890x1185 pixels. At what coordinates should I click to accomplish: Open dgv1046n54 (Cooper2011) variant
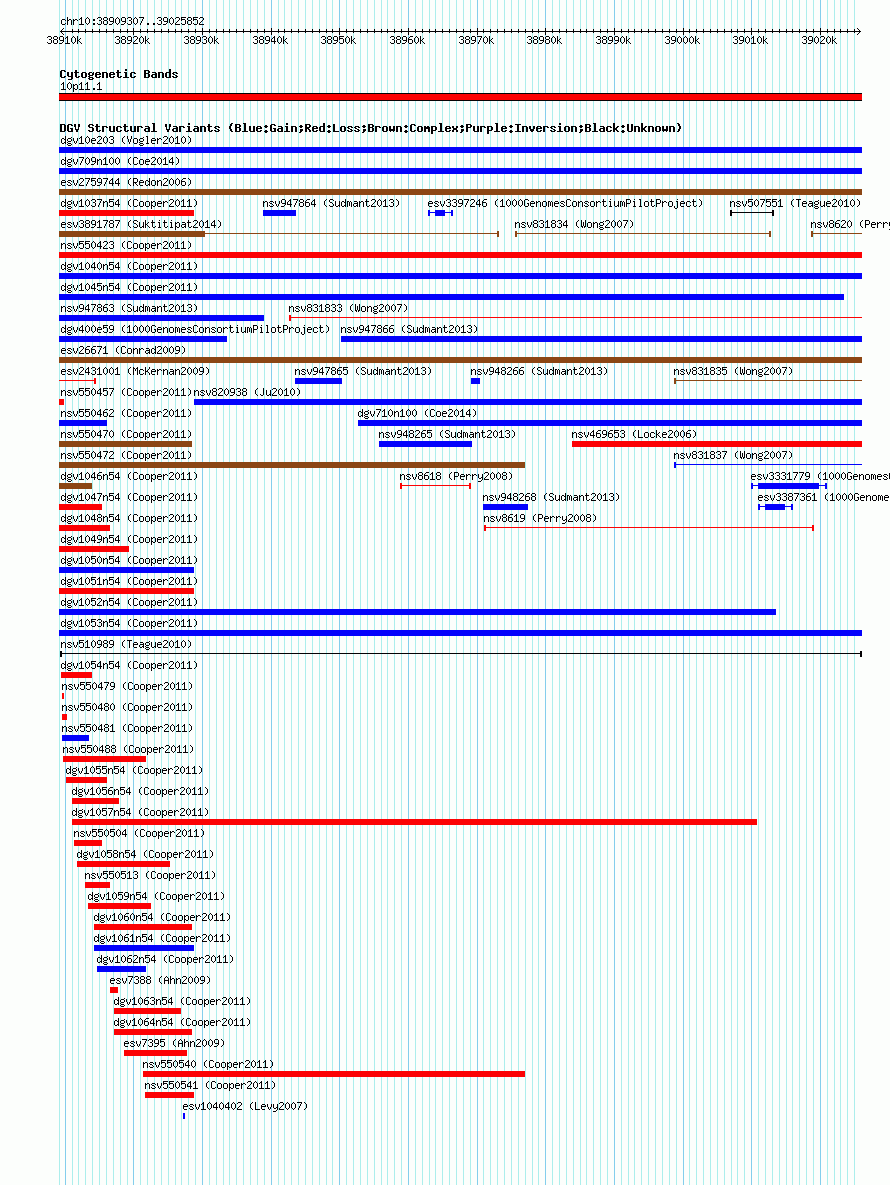coord(128,477)
